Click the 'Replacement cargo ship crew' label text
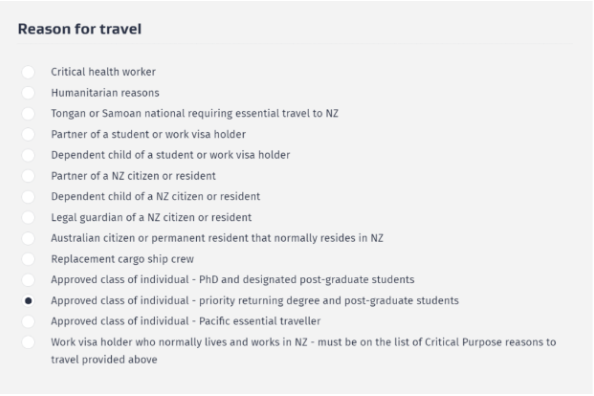594x396 pixels. pyautogui.click(x=122, y=259)
